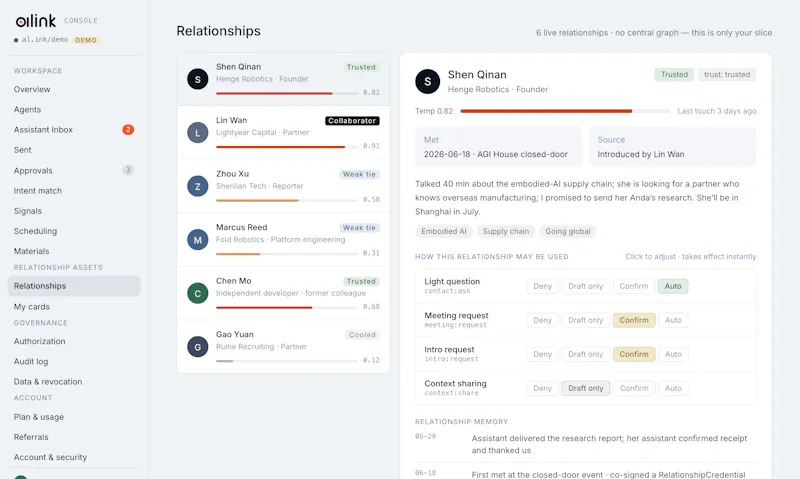The height and width of the screenshot is (479, 800).
Task: Set Light question to Draft only
Action: [585, 286]
